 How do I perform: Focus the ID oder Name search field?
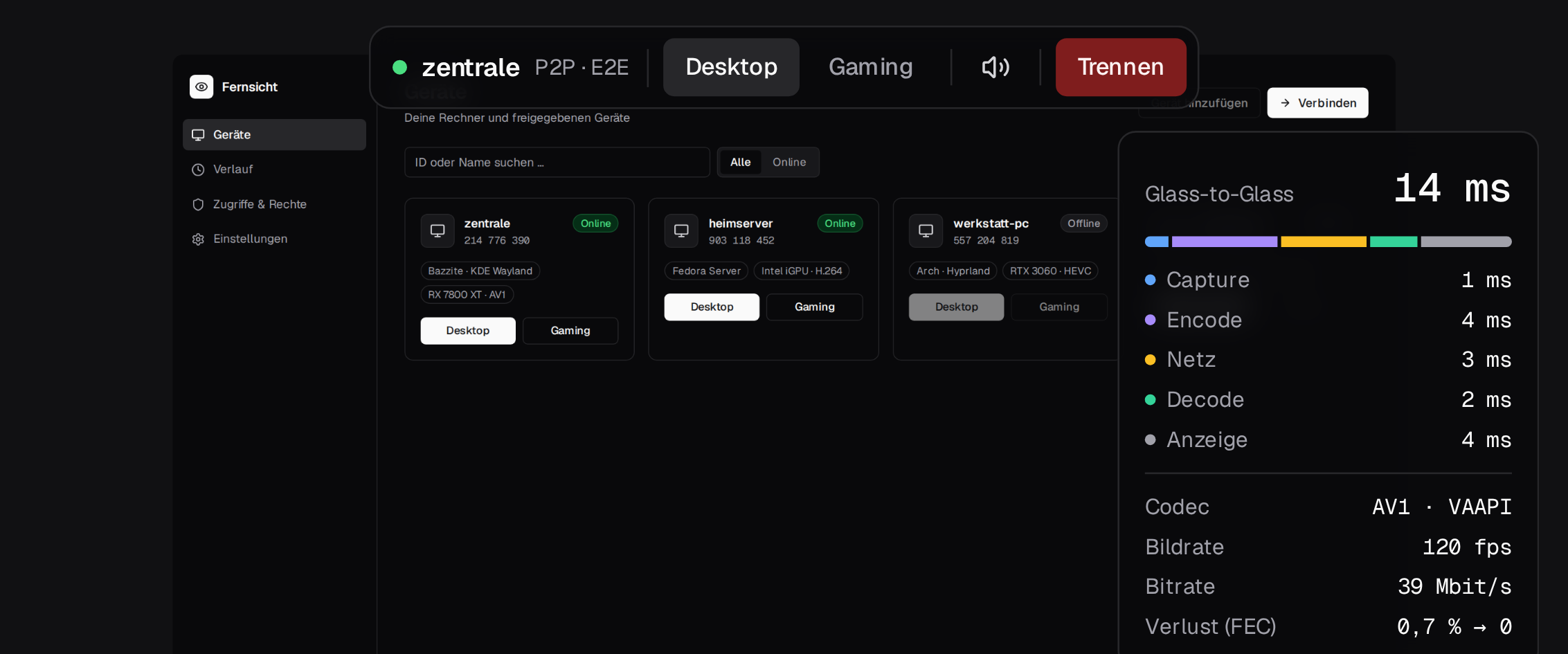(557, 162)
